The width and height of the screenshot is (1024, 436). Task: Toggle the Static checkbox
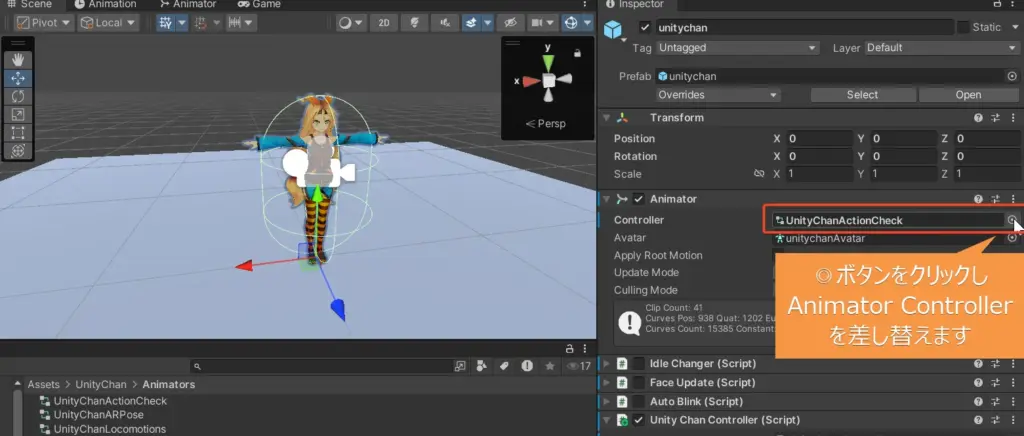tap(963, 27)
